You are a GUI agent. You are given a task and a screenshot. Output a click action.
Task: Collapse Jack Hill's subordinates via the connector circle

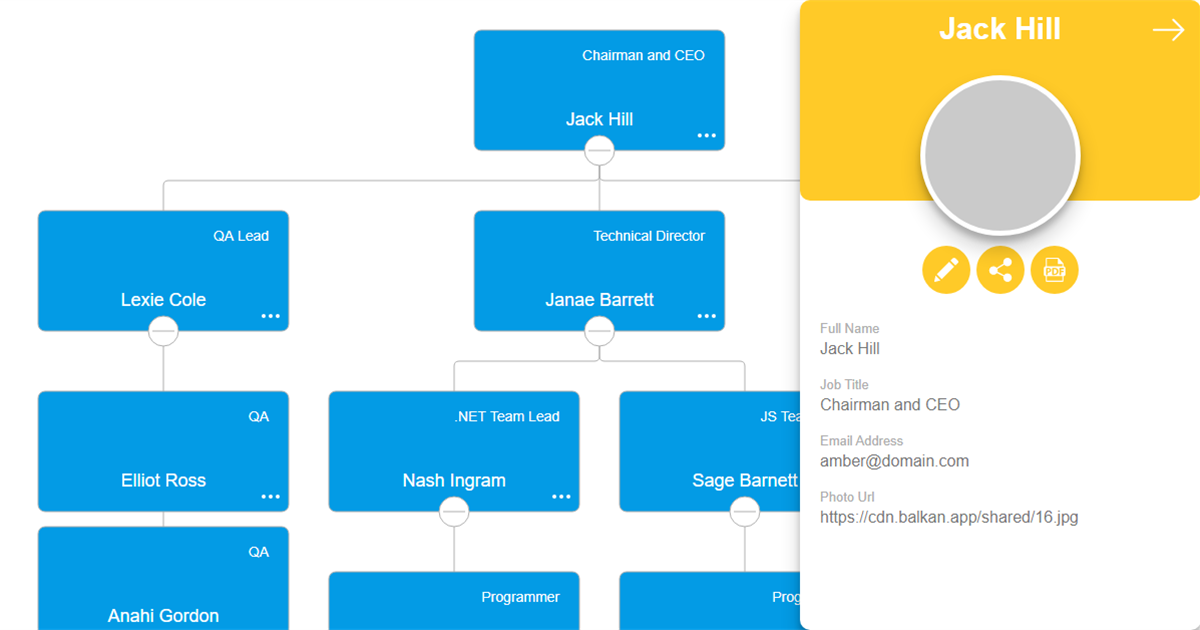pos(599,150)
